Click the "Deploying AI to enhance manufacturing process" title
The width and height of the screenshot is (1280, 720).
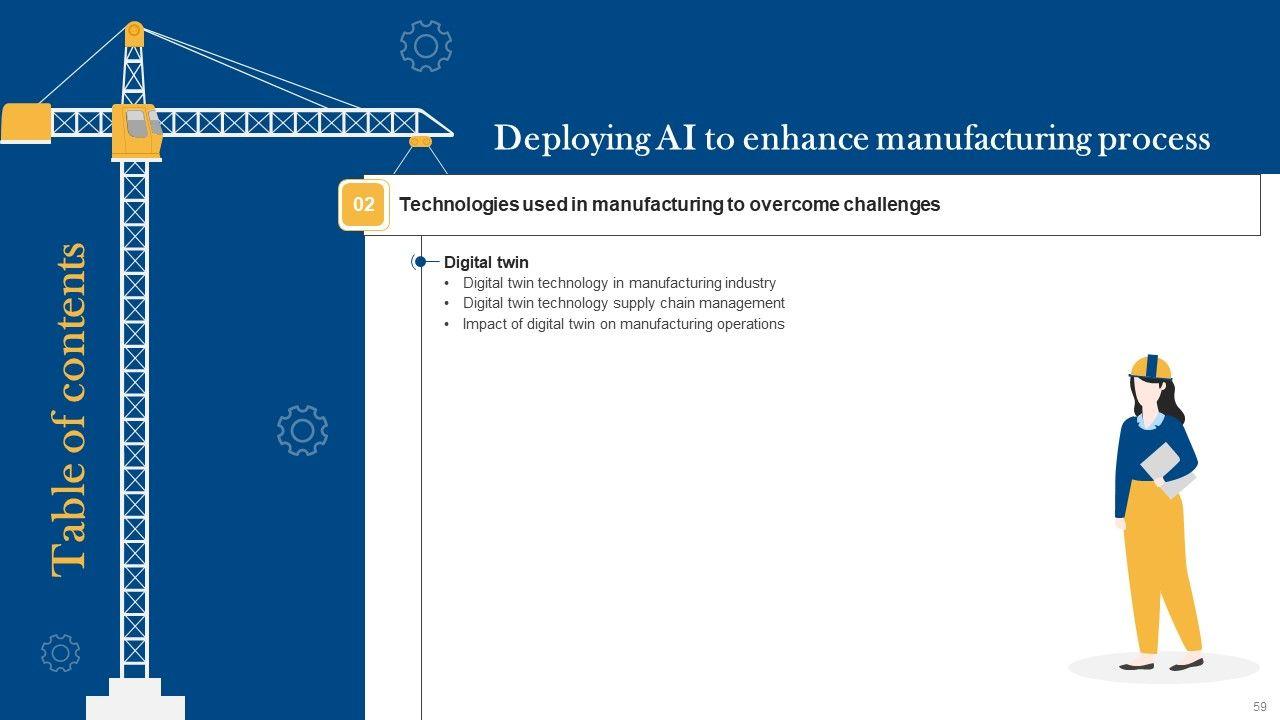click(x=852, y=138)
